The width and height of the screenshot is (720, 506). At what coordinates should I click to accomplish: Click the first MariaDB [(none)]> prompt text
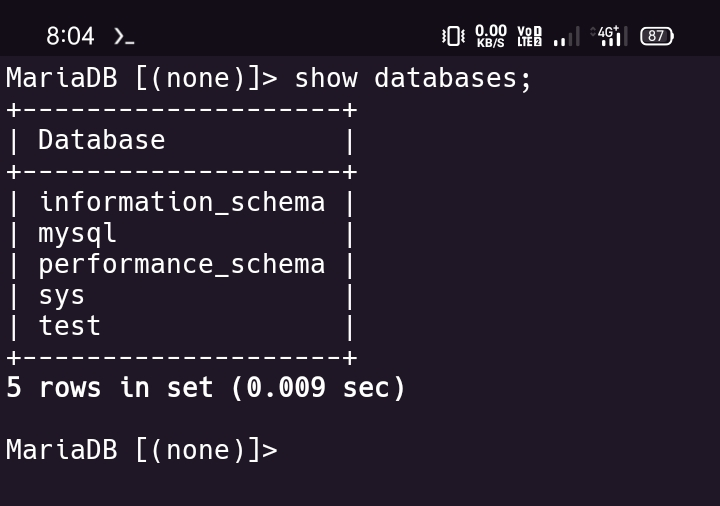[x=142, y=78]
